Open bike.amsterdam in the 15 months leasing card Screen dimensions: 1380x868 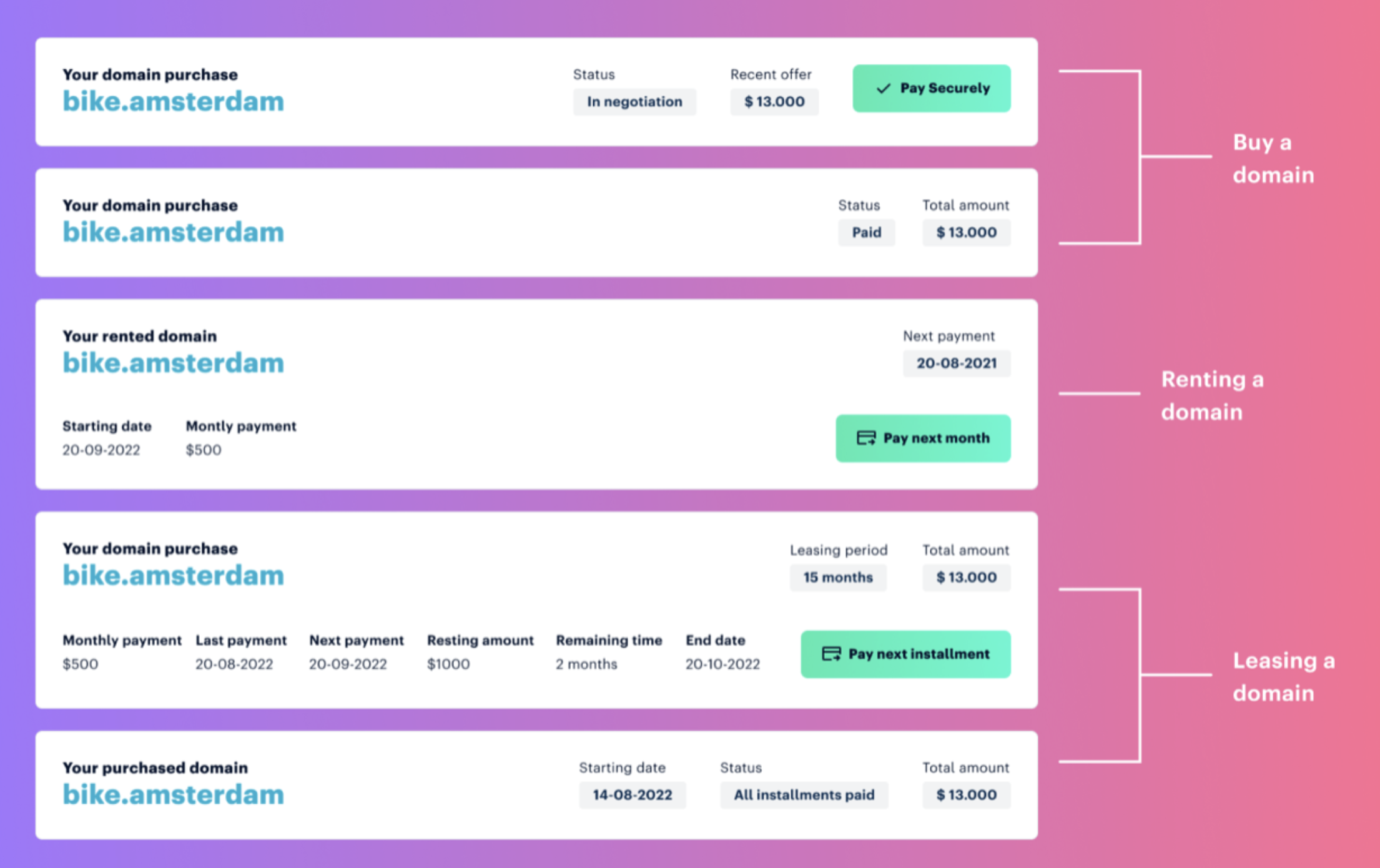click(173, 575)
